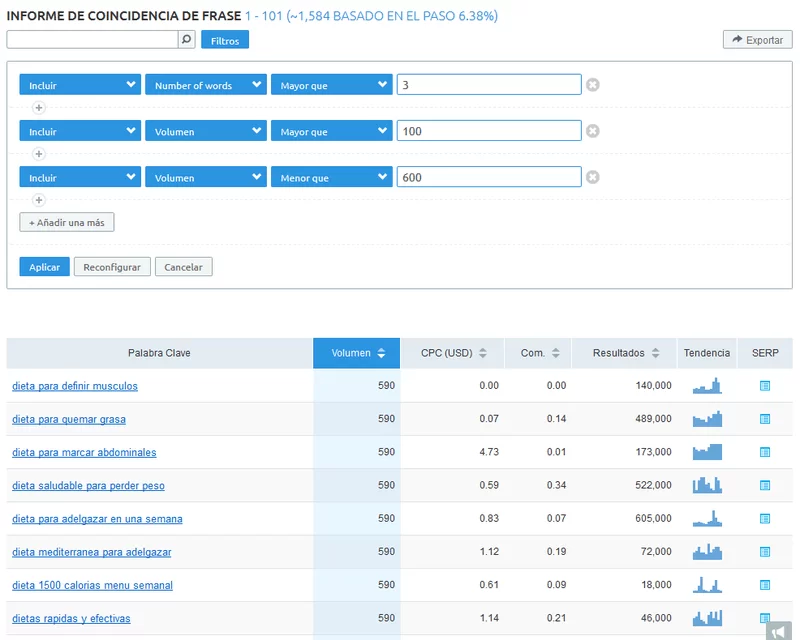Open the megaphone feedback widget
The height and width of the screenshot is (640, 800).
point(779,631)
